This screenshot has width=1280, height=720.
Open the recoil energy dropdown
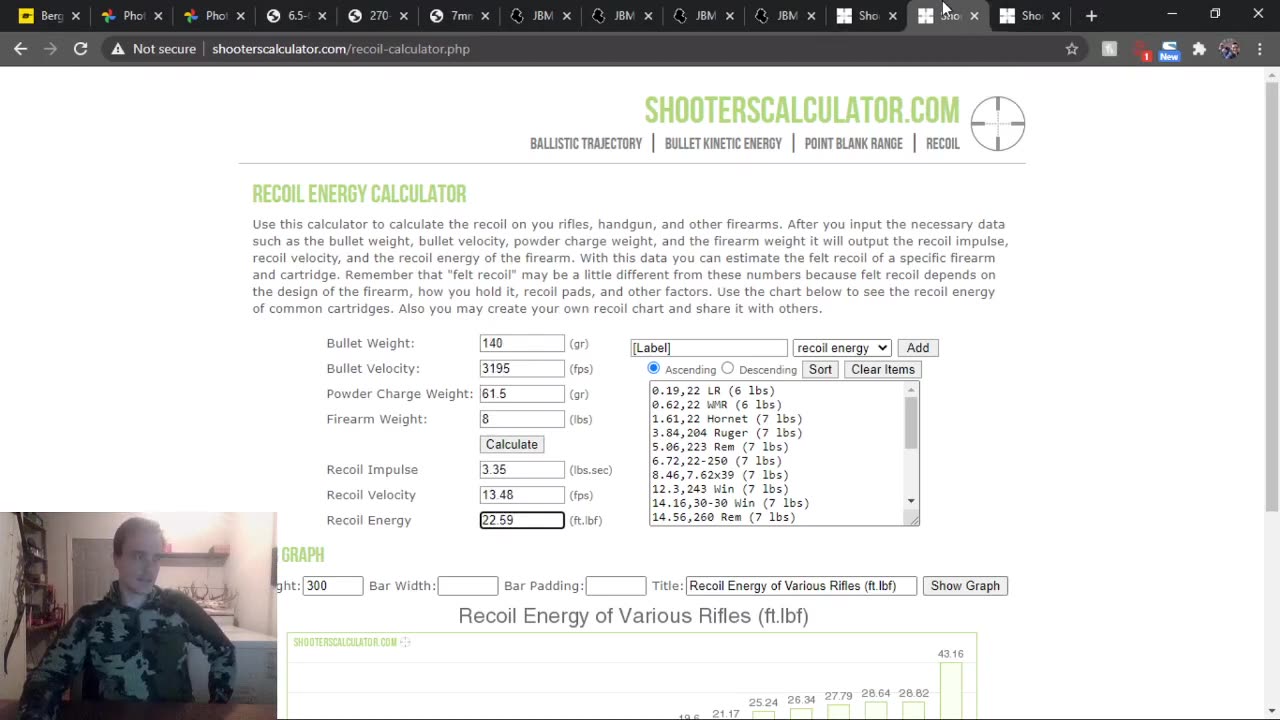point(841,348)
